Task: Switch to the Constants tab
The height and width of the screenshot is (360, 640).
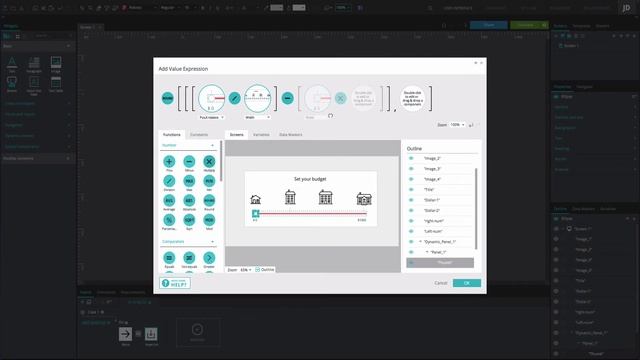Action: [x=199, y=135]
